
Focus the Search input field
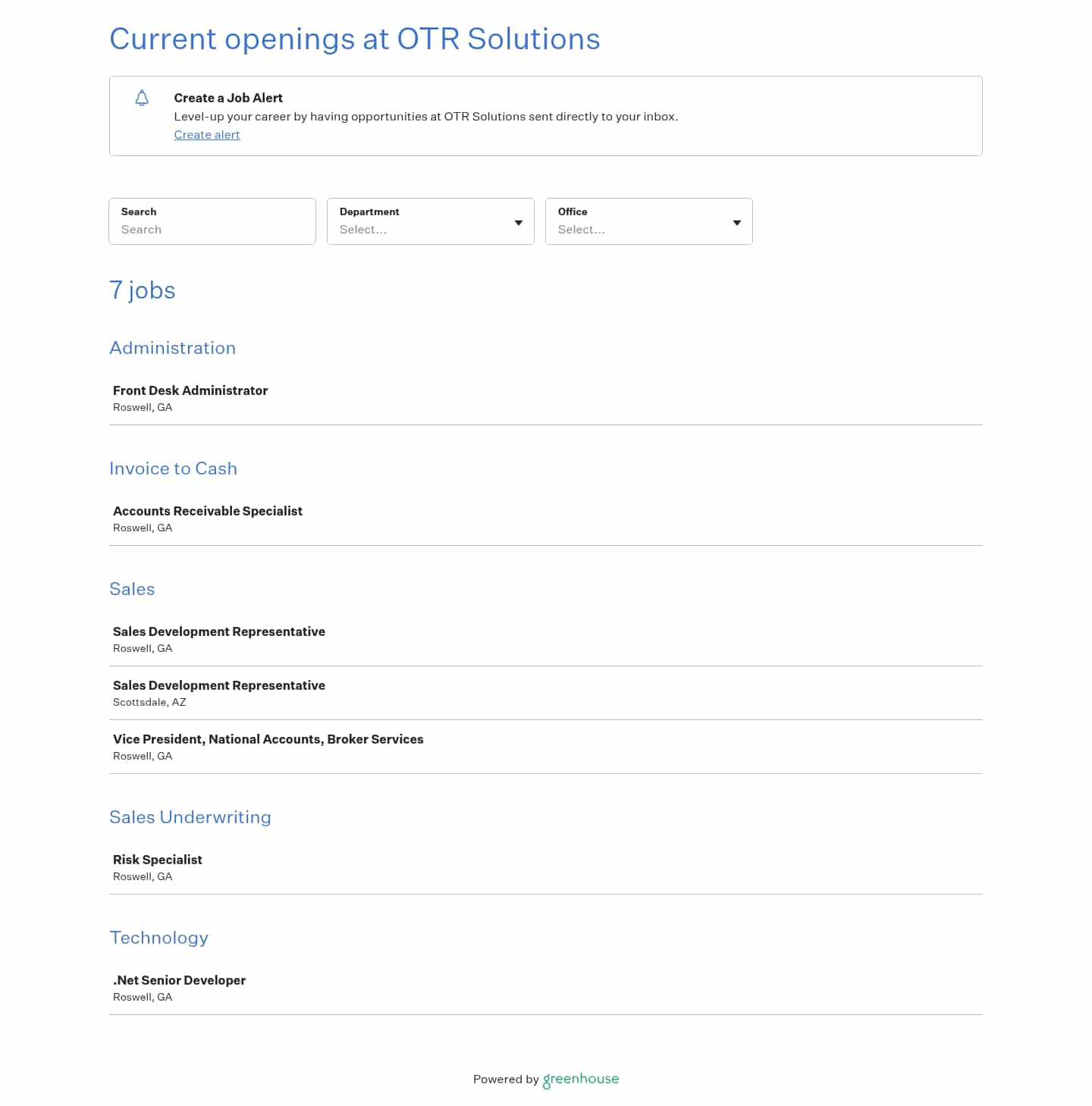pyautogui.click(x=212, y=221)
